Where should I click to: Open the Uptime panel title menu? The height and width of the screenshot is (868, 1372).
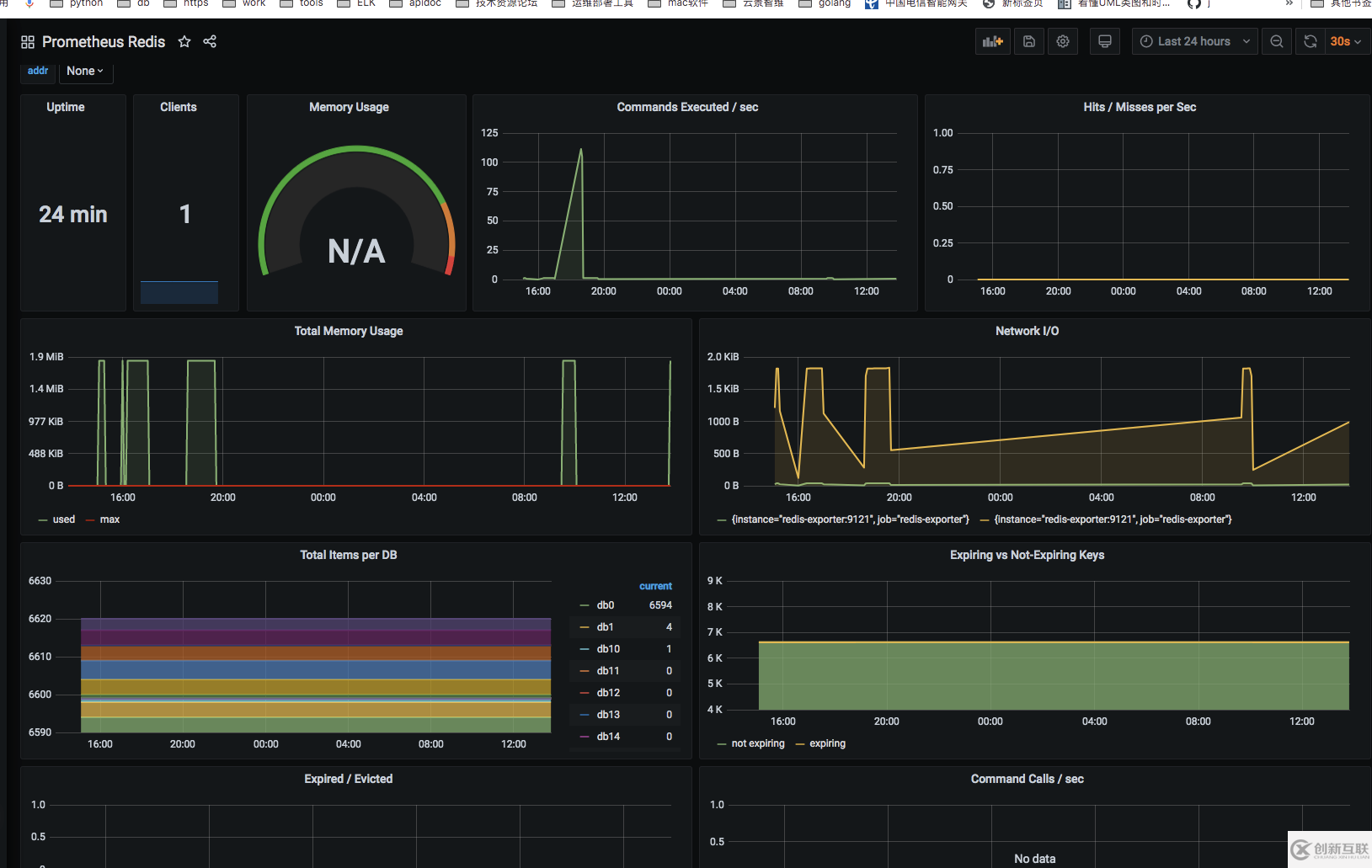[66, 107]
